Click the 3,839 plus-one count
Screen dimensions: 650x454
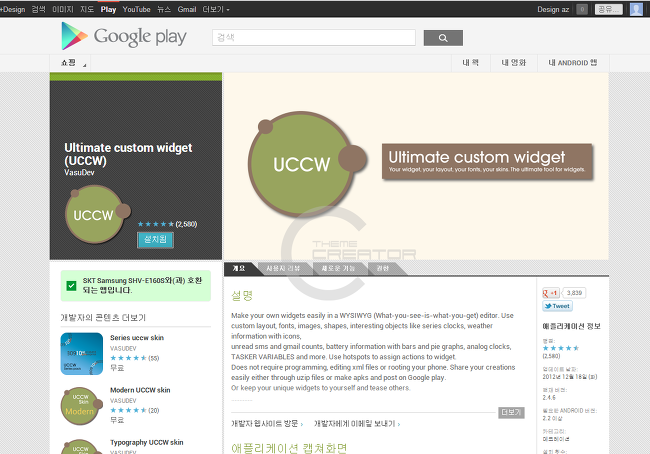574,293
